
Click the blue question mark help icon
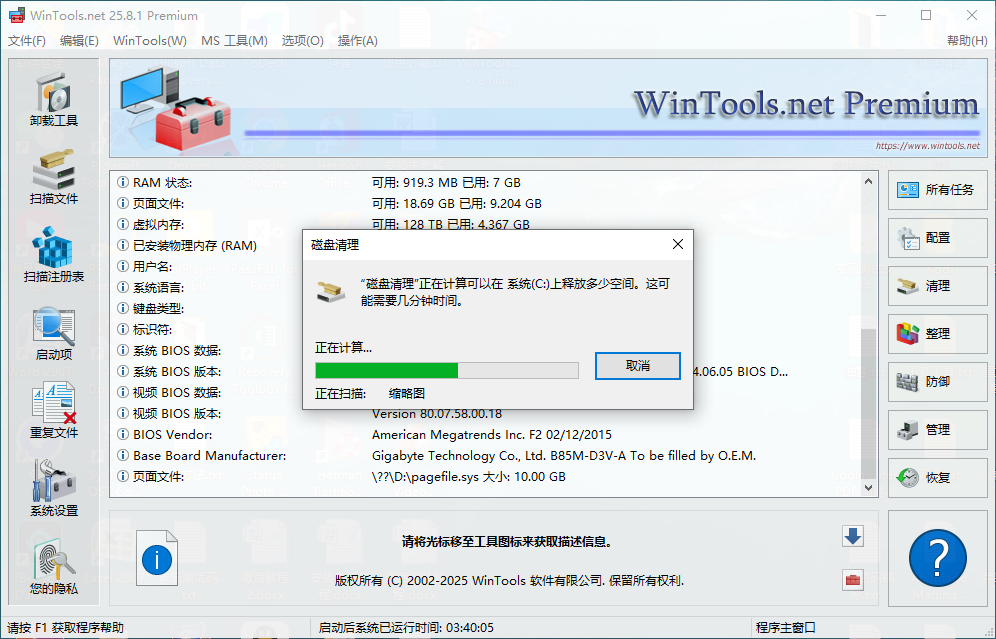(936, 558)
